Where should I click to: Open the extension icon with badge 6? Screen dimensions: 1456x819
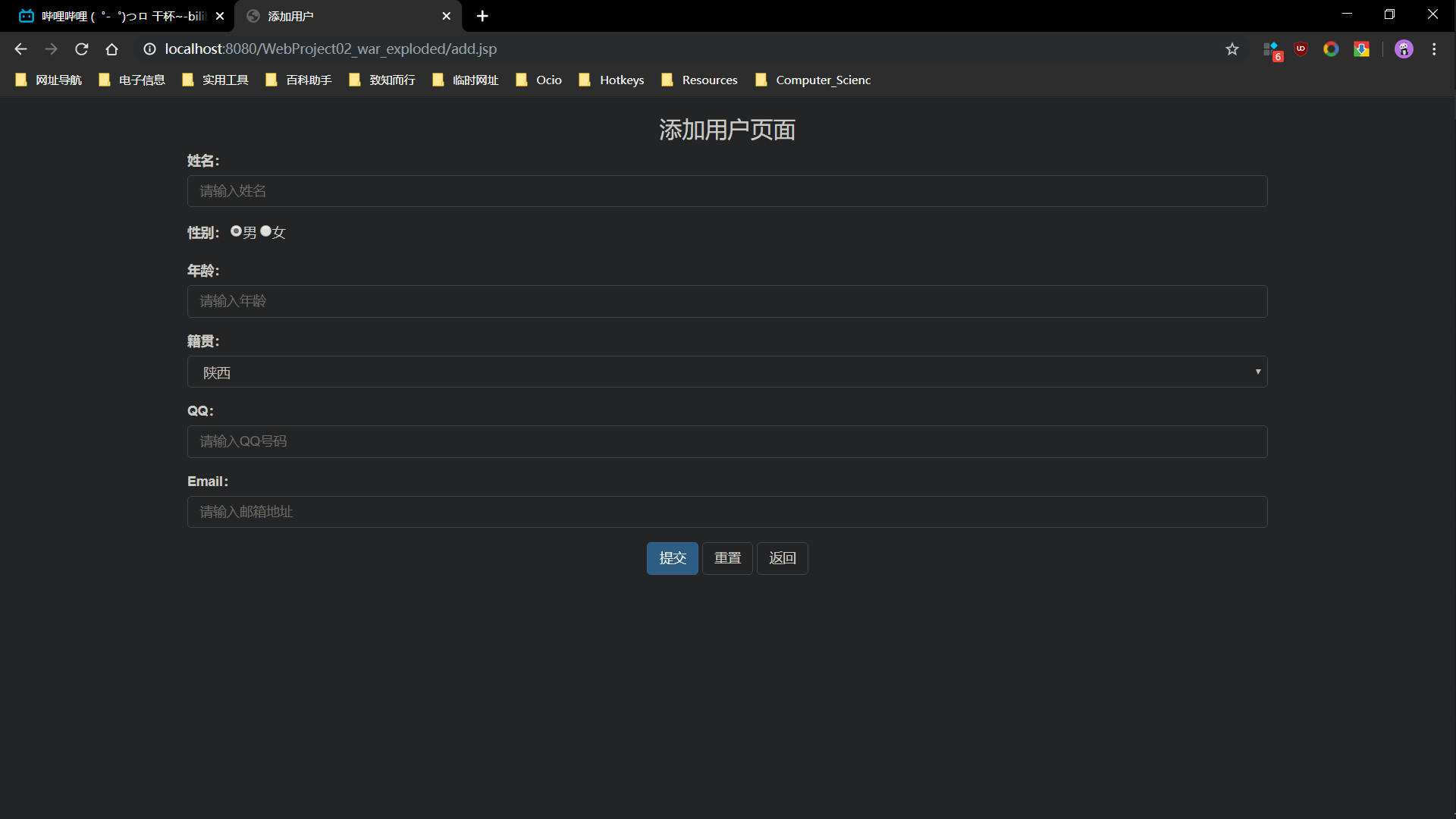tap(1272, 50)
